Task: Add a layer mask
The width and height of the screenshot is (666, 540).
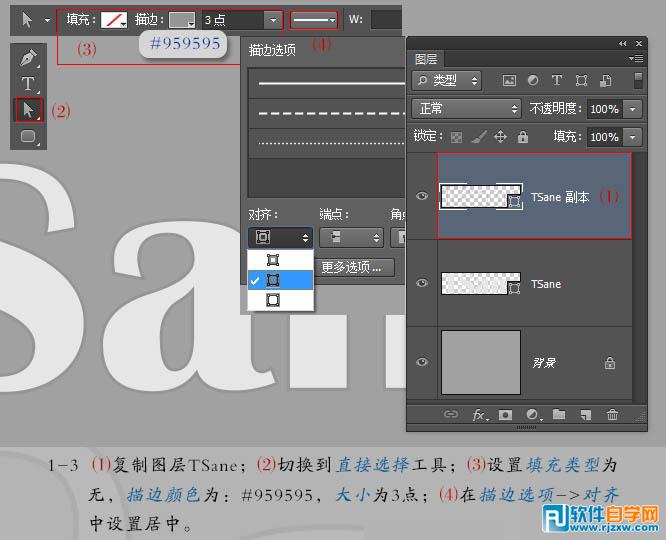Action: click(505, 415)
